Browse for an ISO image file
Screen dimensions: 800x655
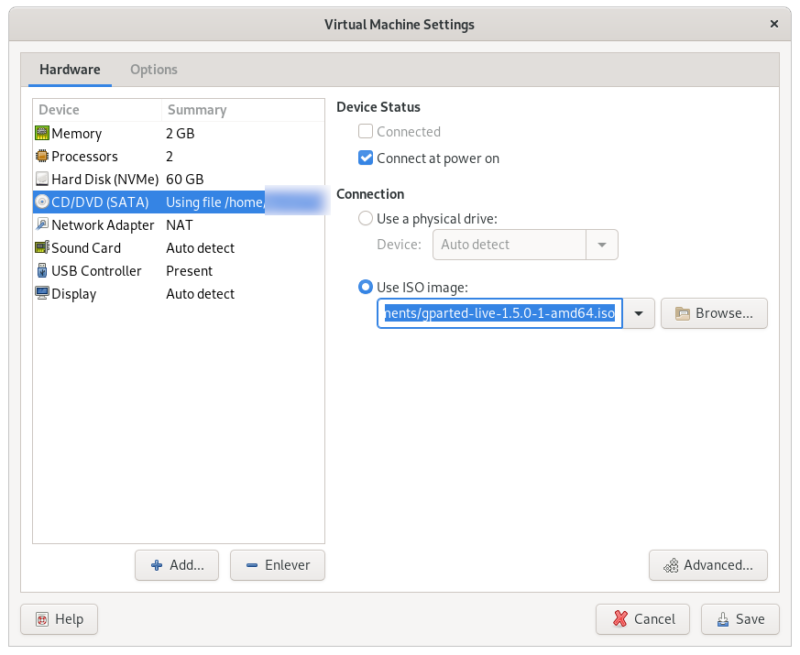[x=714, y=313]
